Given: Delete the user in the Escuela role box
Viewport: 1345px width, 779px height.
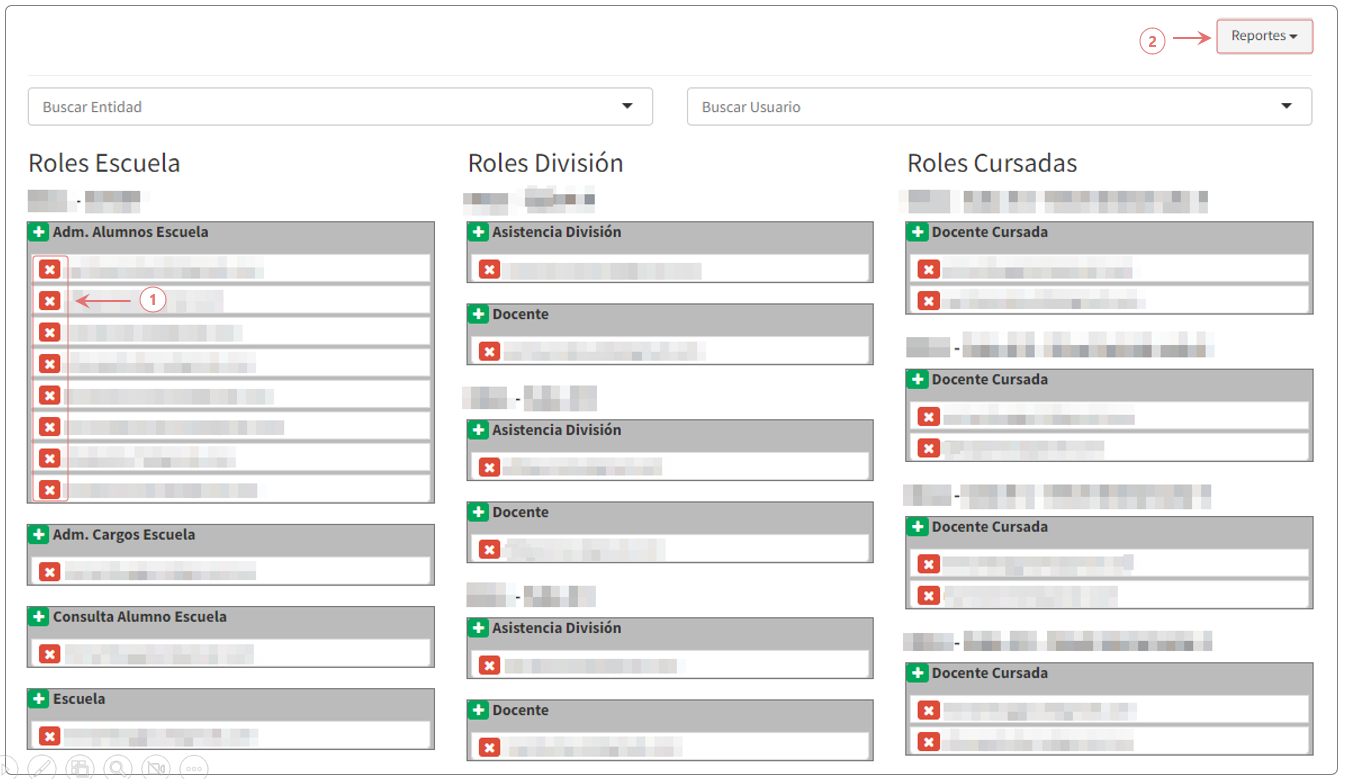Looking at the screenshot, I should (x=49, y=736).
